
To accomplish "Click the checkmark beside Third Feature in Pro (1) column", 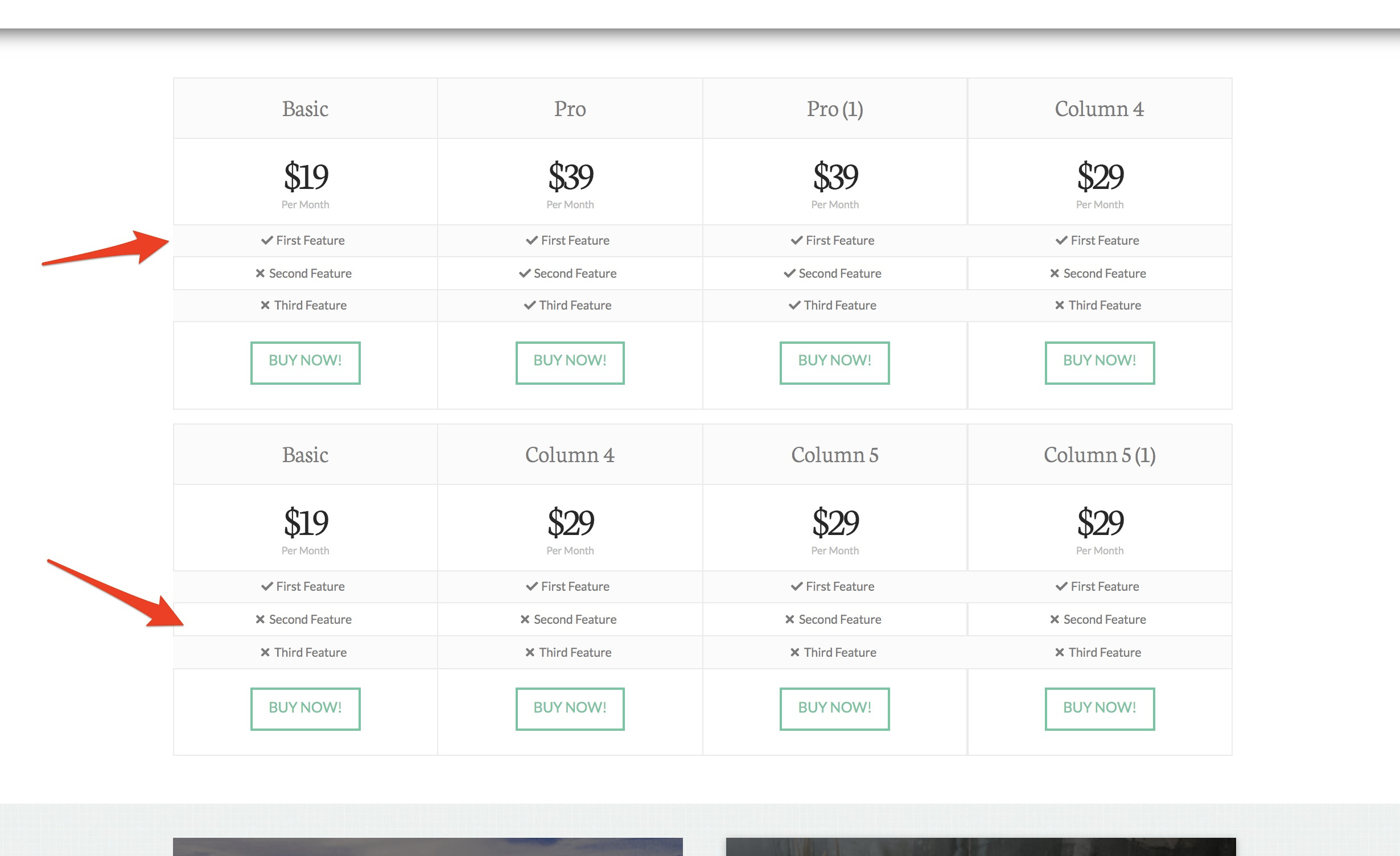I will (x=794, y=306).
